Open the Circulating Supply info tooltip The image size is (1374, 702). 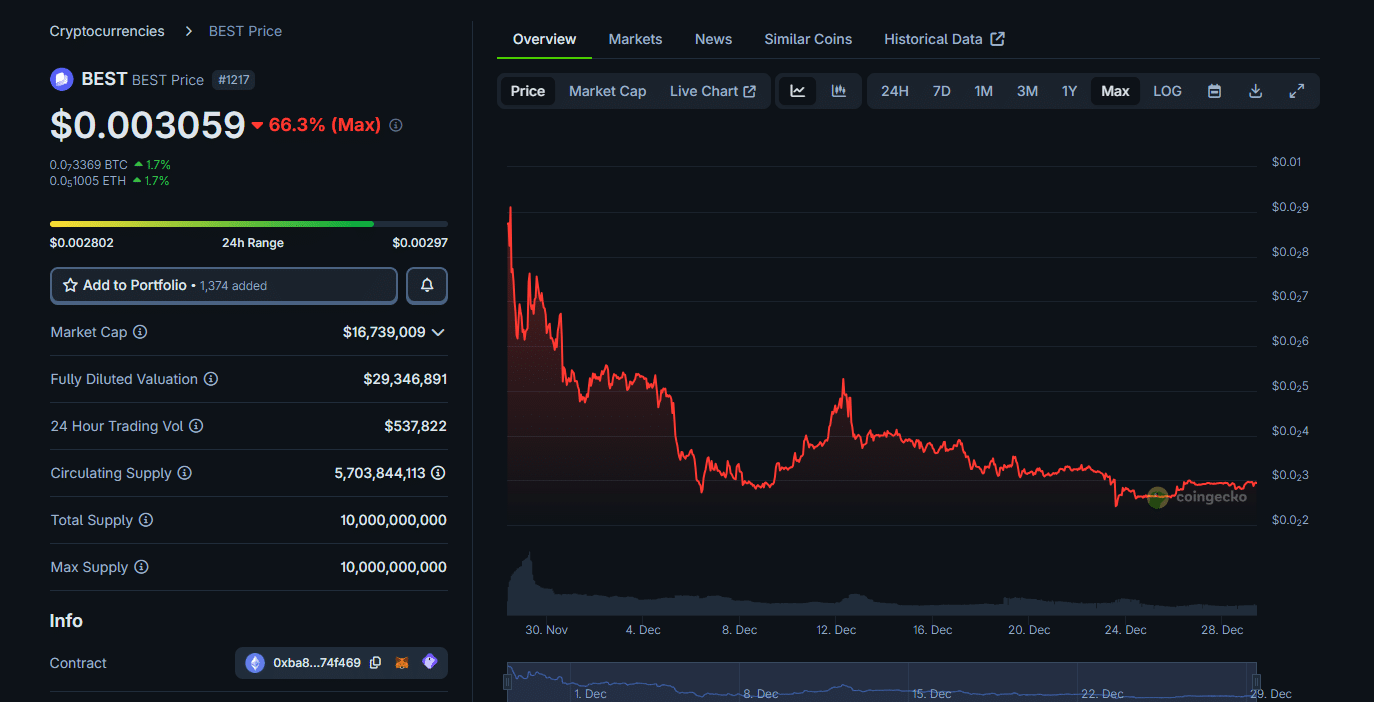[185, 473]
